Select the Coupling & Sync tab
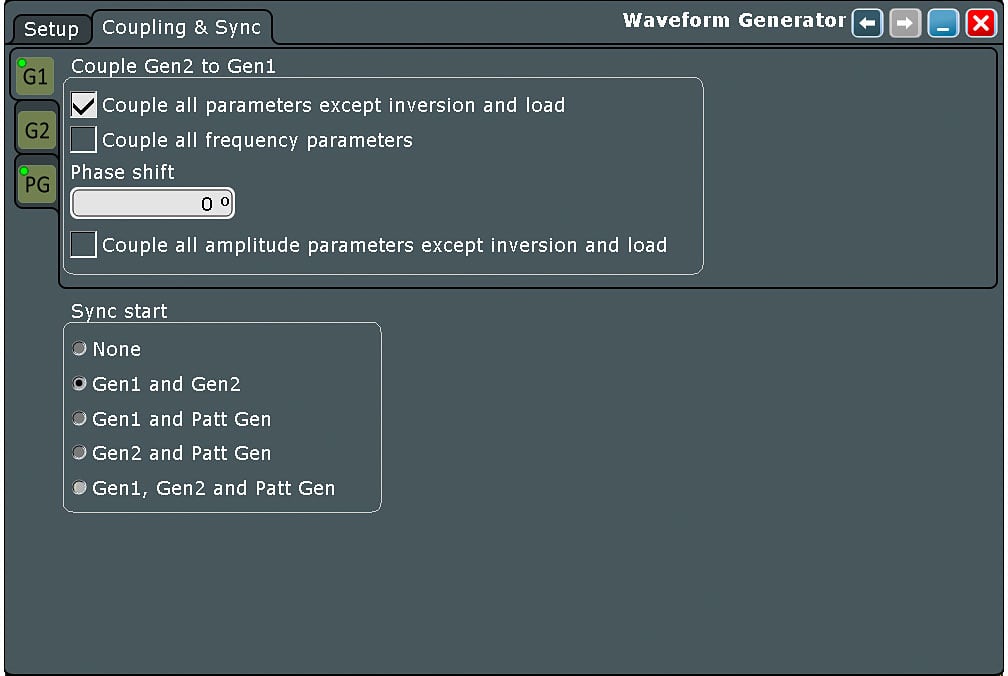 click(x=181, y=28)
